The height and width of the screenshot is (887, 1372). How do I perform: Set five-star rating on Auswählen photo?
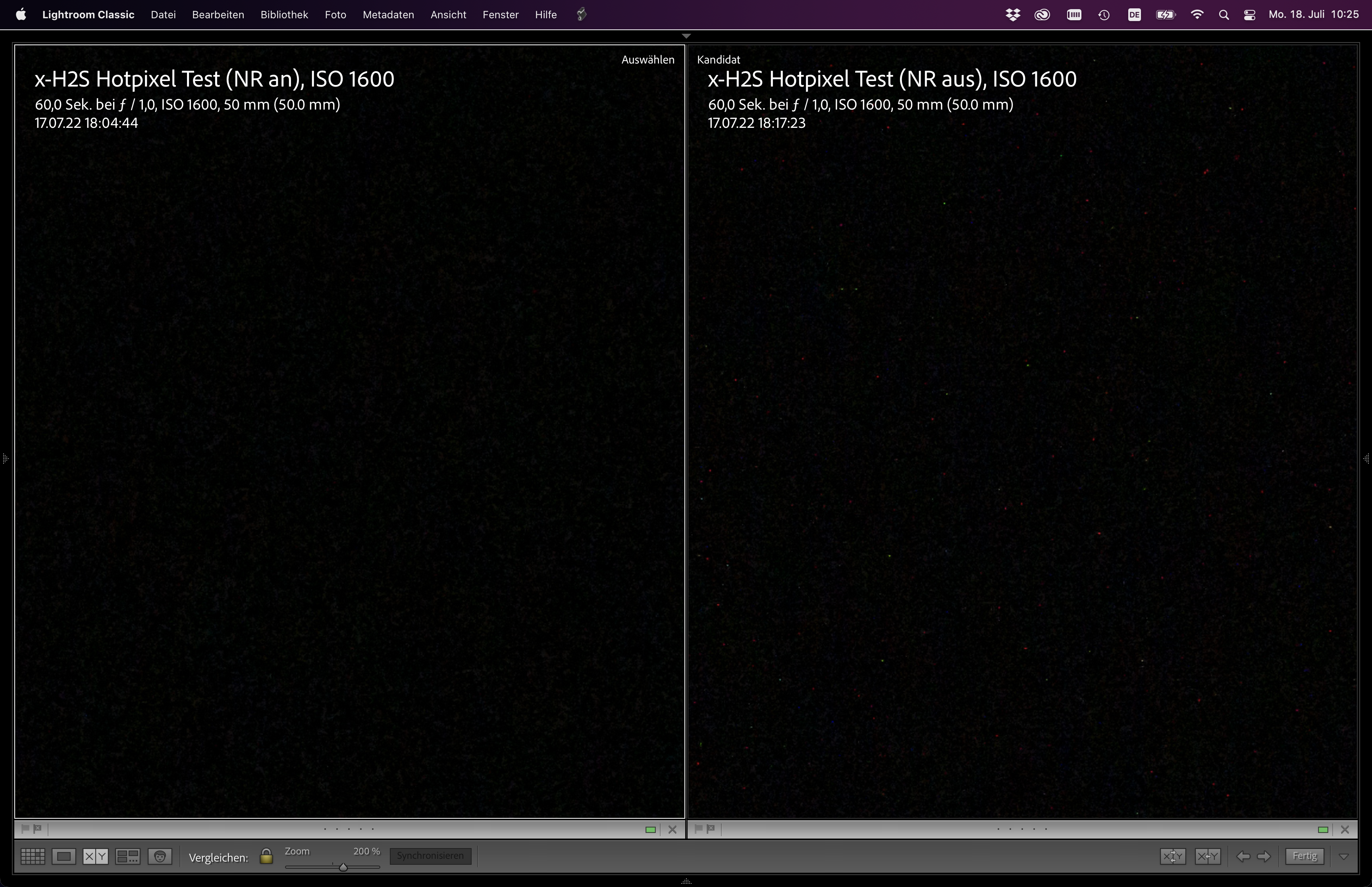[x=373, y=829]
